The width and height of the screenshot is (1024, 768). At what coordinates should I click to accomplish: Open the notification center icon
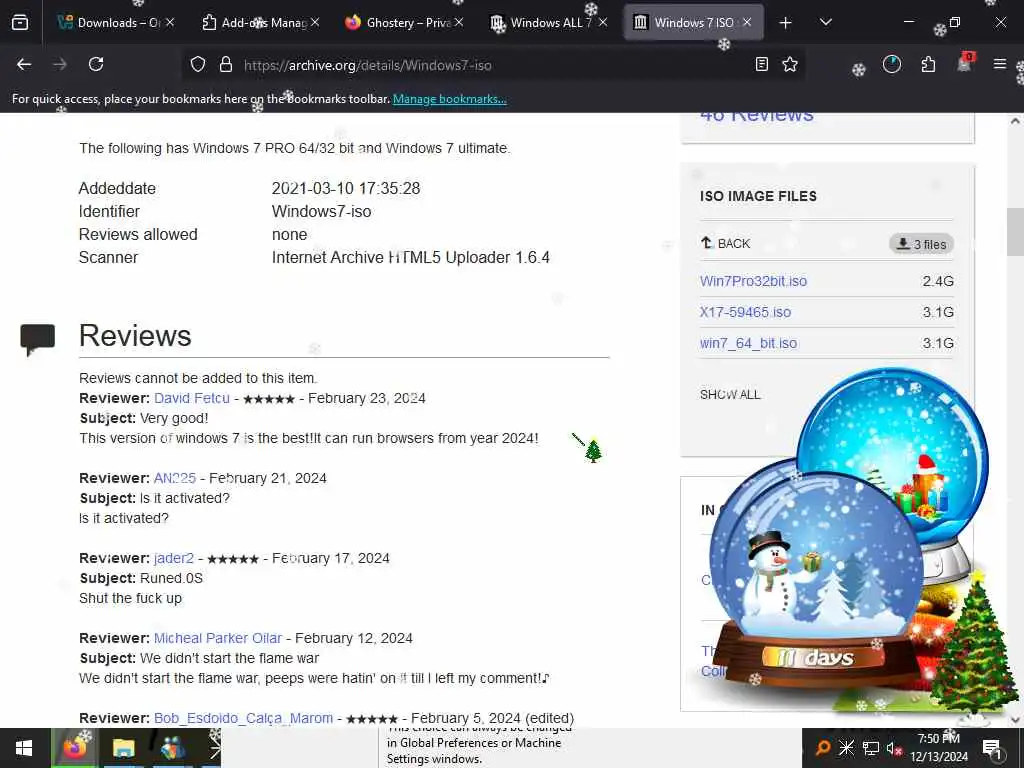[992, 748]
